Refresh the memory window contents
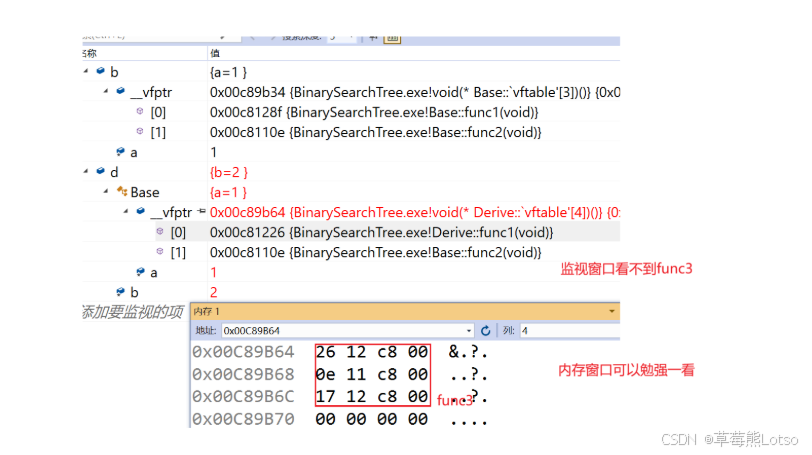The width and height of the screenshot is (812, 455). point(485,331)
